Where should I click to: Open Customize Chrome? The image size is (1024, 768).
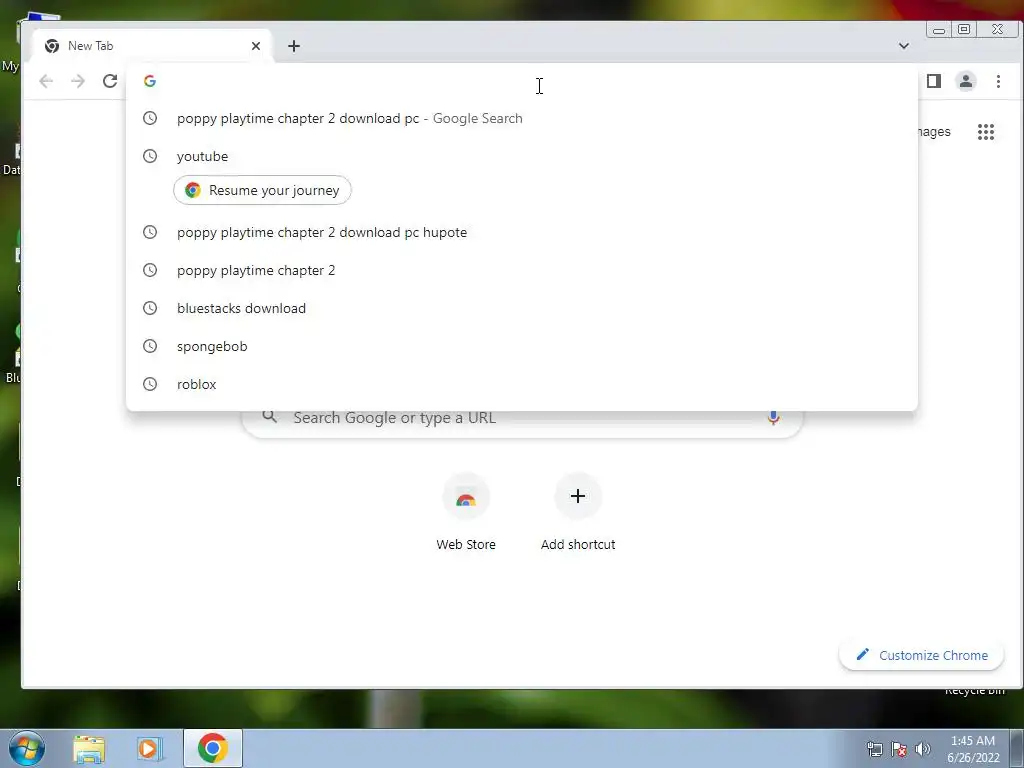921,655
